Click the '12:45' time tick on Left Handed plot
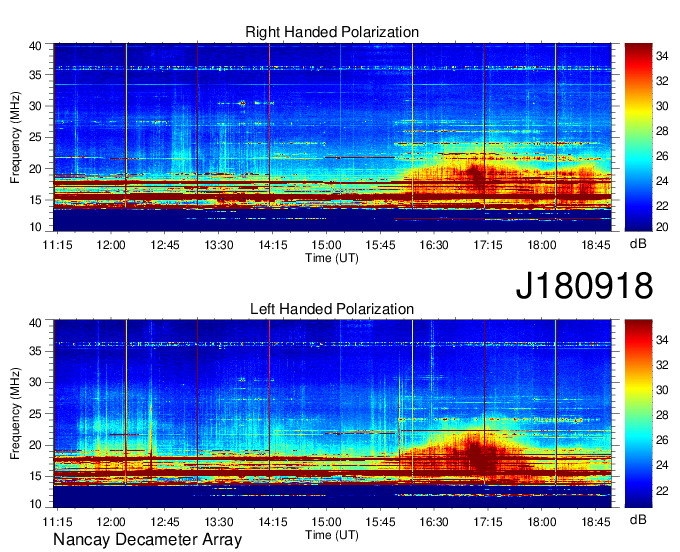The image size is (680, 552). tap(165, 522)
